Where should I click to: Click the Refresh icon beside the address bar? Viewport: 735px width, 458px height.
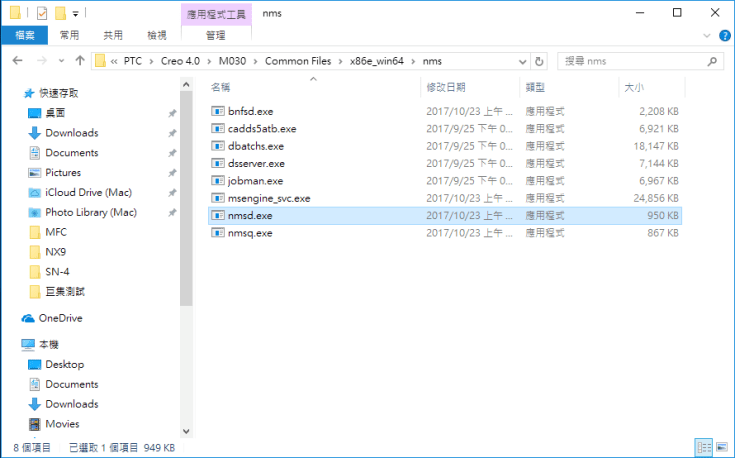pyautogui.click(x=540, y=61)
